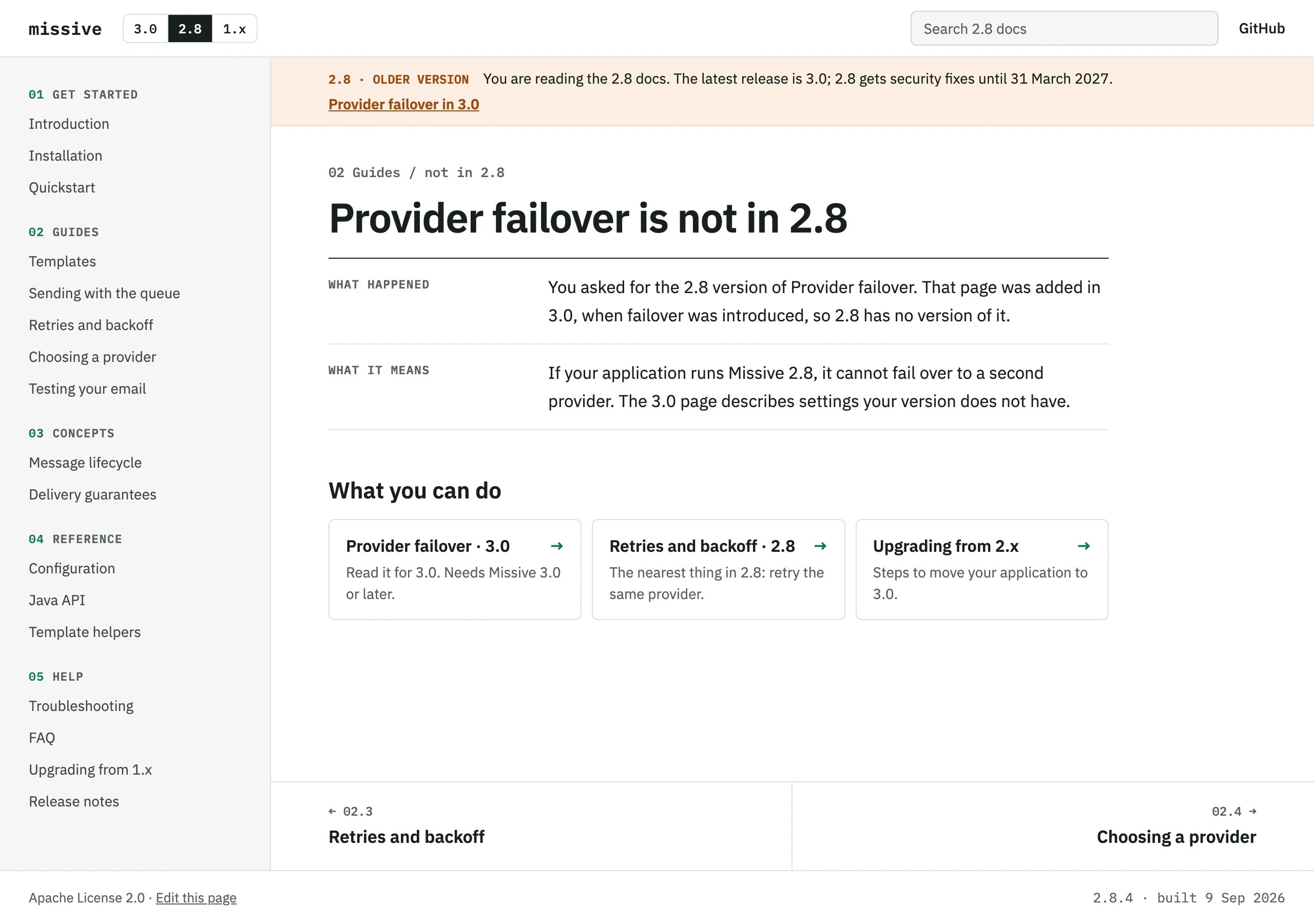Go to next page 02.4 Choosing a provider
The width and height of the screenshot is (1314, 924).
point(1053,826)
